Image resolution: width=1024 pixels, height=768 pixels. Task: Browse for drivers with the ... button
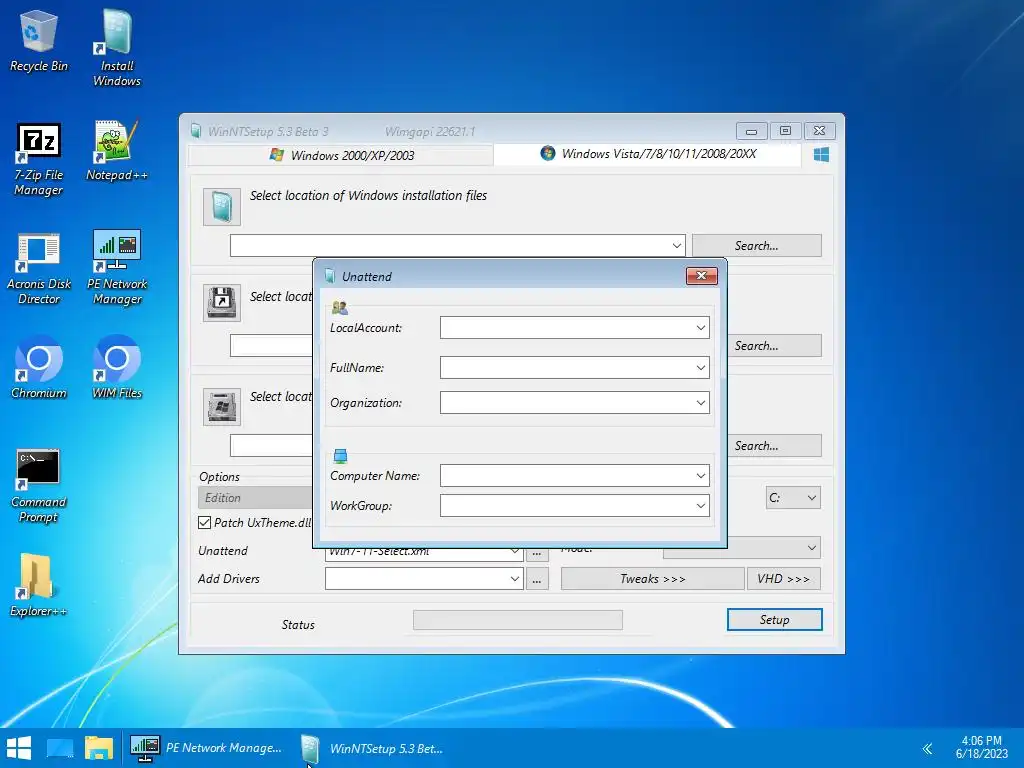pos(537,579)
